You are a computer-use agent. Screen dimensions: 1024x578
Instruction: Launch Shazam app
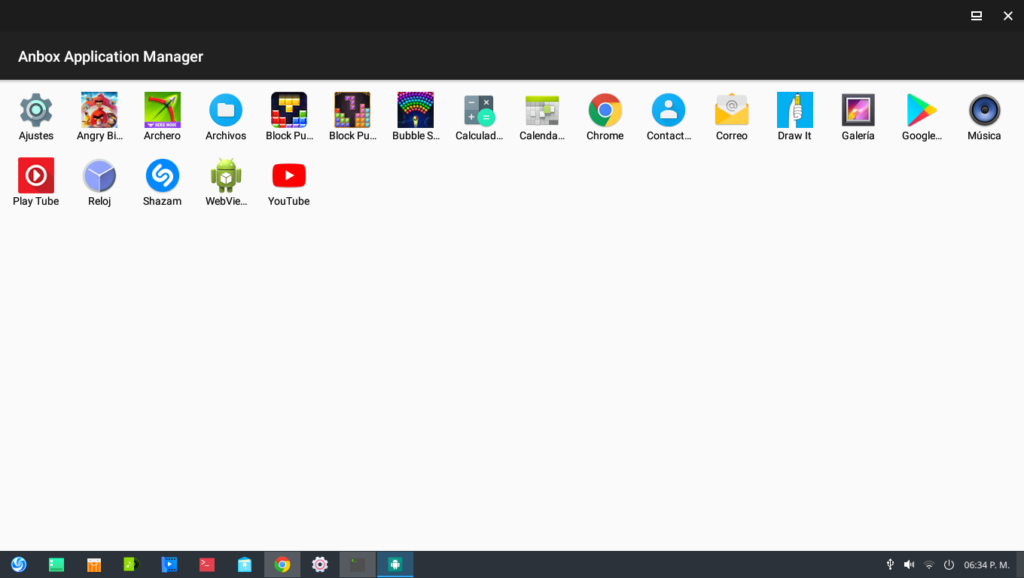(162, 177)
